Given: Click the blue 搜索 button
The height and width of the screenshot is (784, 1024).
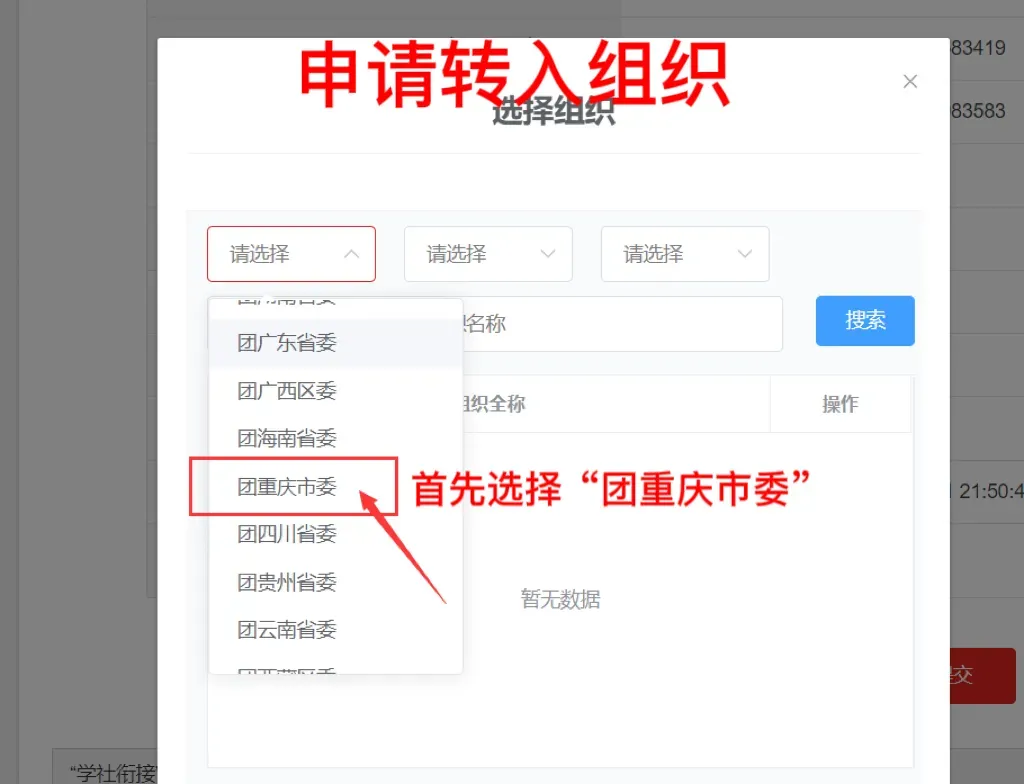Looking at the screenshot, I should 865,321.
